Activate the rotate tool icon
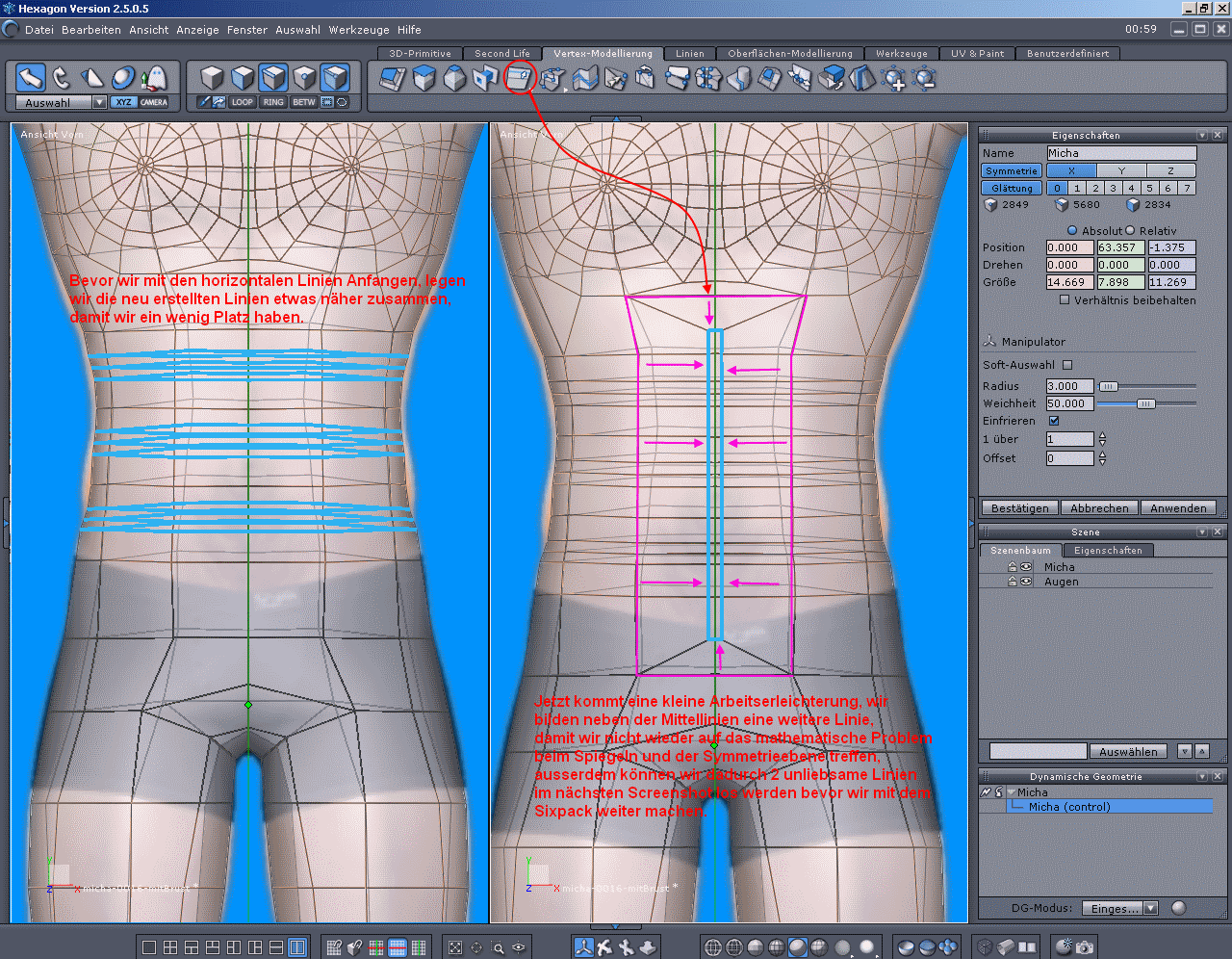The height and width of the screenshot is (959, 1232). [62, 77]
